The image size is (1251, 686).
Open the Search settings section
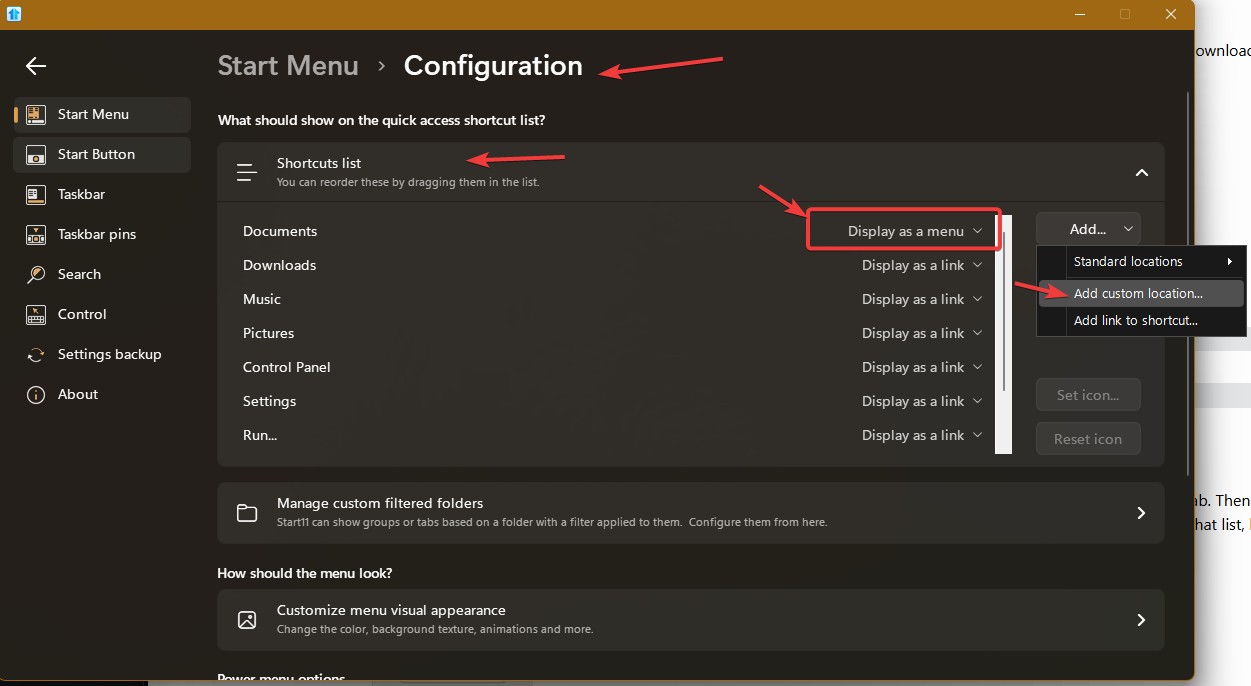click(102, 275)
